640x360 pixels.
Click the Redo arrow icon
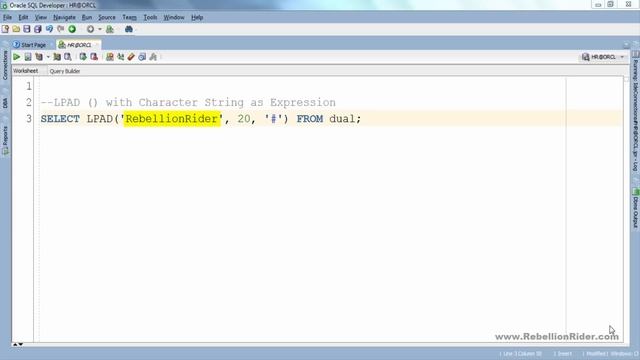point(60,29)
